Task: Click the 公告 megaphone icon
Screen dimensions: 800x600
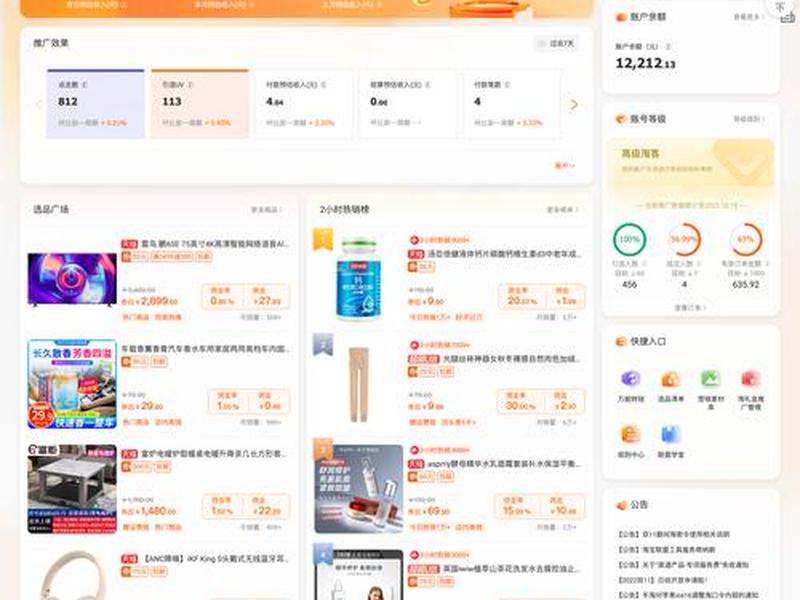Action: (x=621, y=505)
